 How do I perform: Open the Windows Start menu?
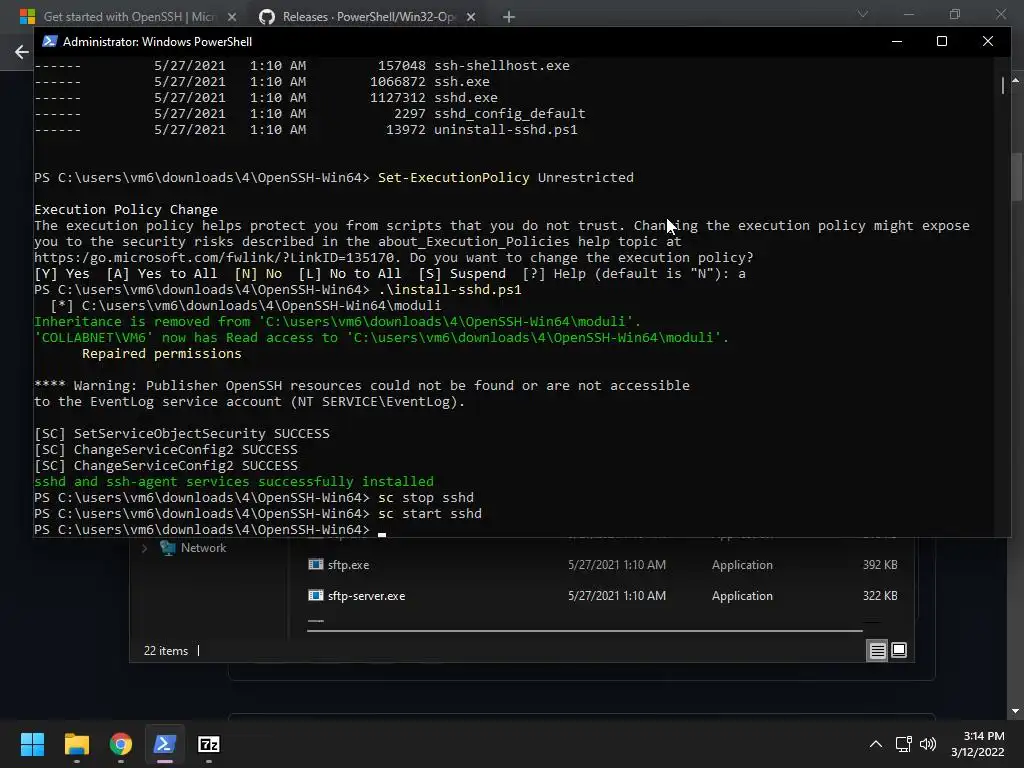(x=32, y=744)
